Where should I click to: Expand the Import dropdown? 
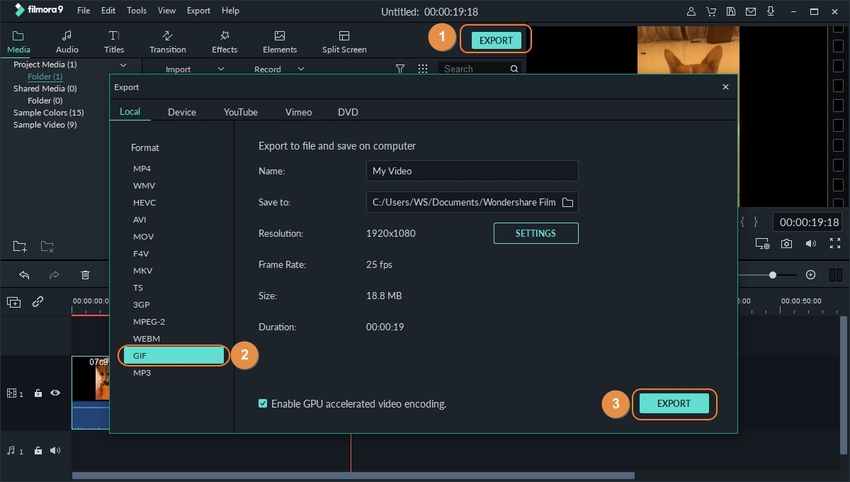tap(221, 69)
